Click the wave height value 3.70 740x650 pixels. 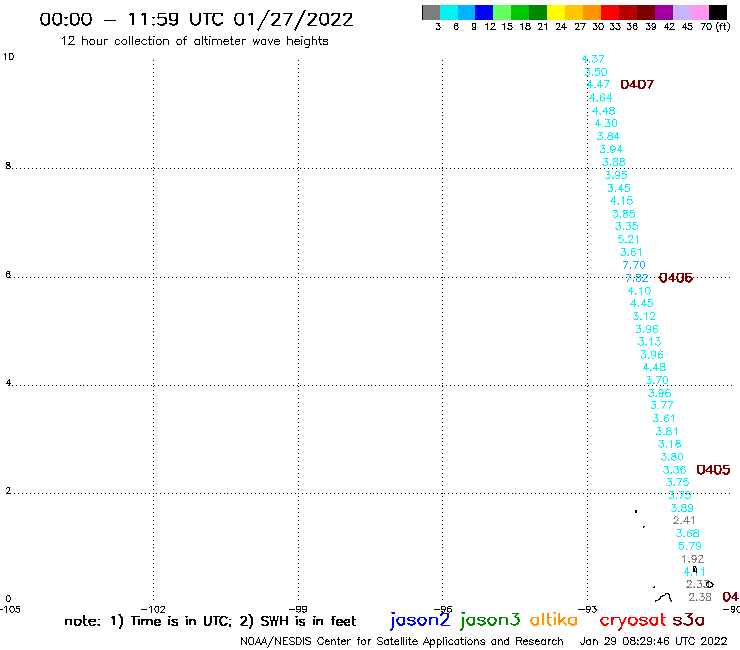657,380
